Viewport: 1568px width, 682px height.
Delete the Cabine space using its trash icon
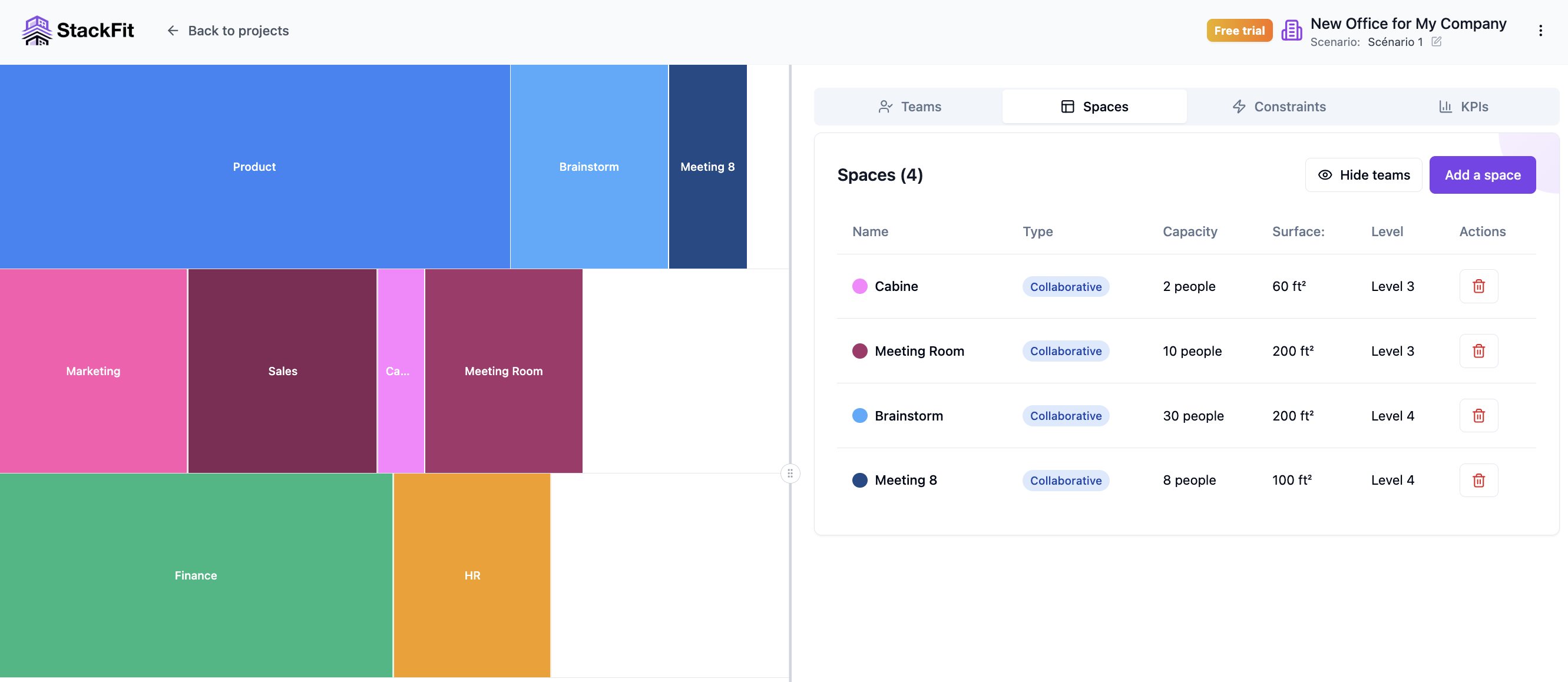[x=1478, y=286]
